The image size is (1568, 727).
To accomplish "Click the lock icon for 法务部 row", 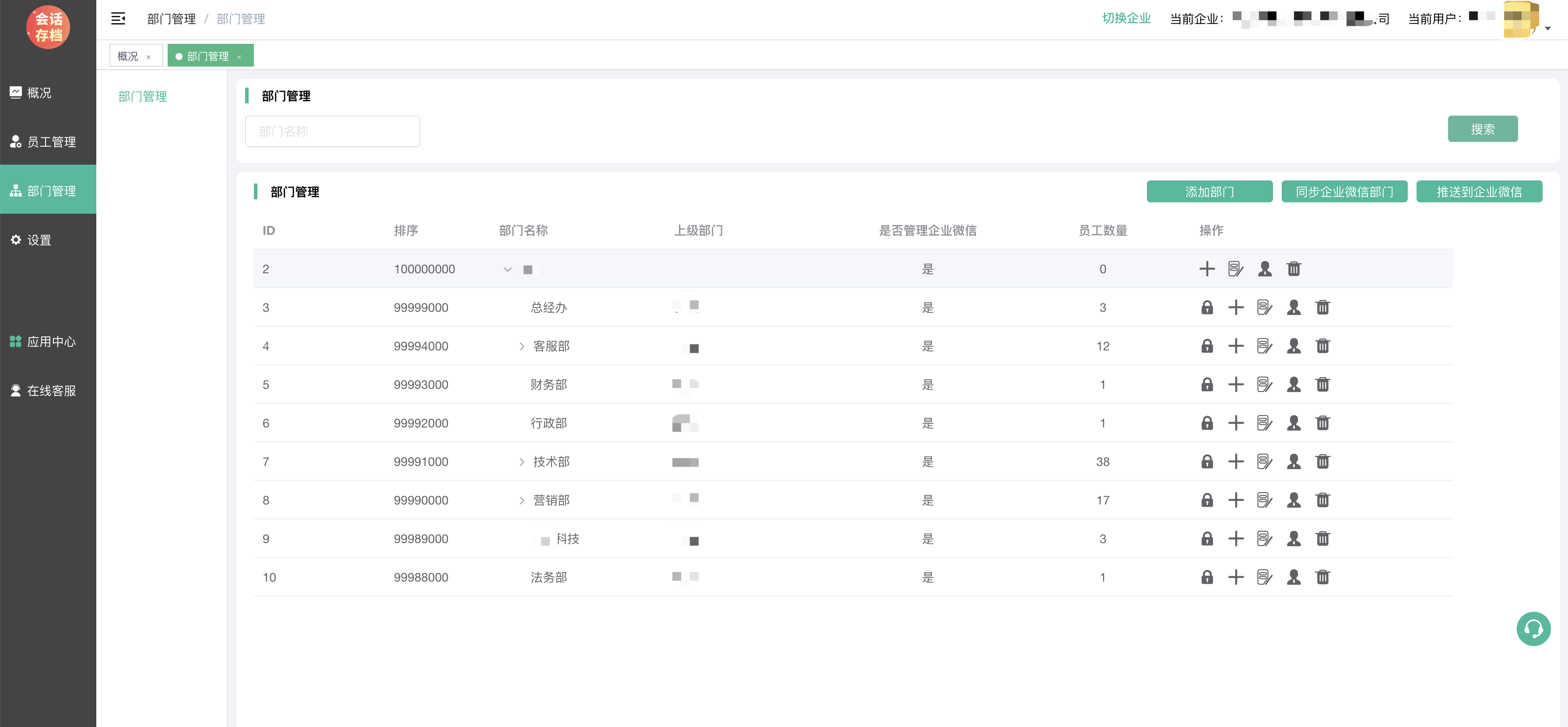I will (x=1206, y=577).
